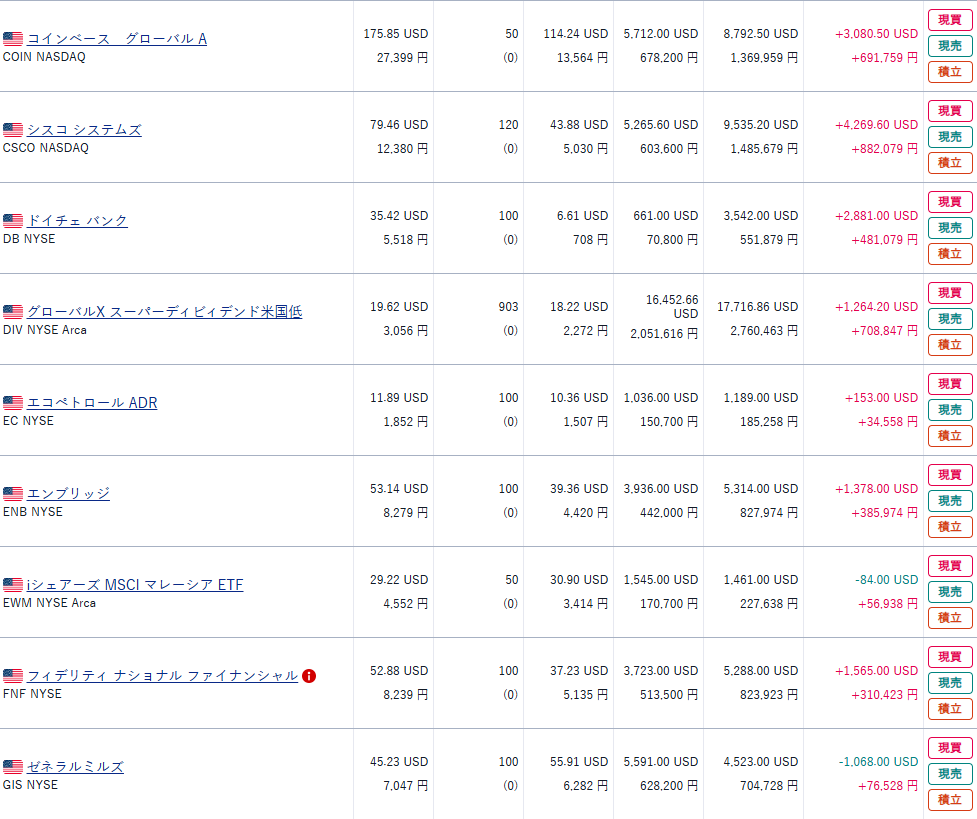977x819 pixels.
Task: Click the US flag icon in the DIV row
Action: point(13,312)
